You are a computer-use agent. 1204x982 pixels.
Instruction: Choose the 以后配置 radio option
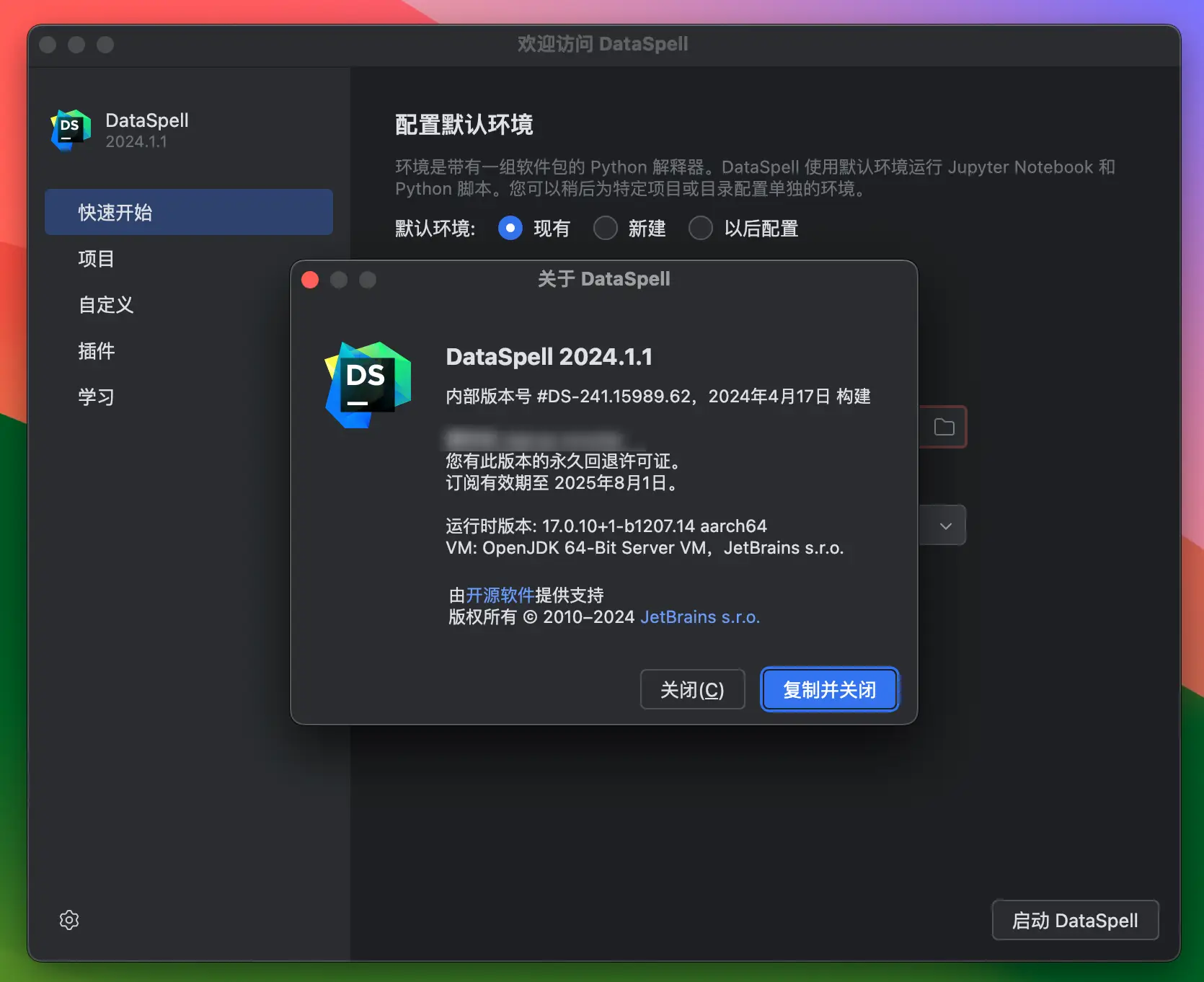701,229
